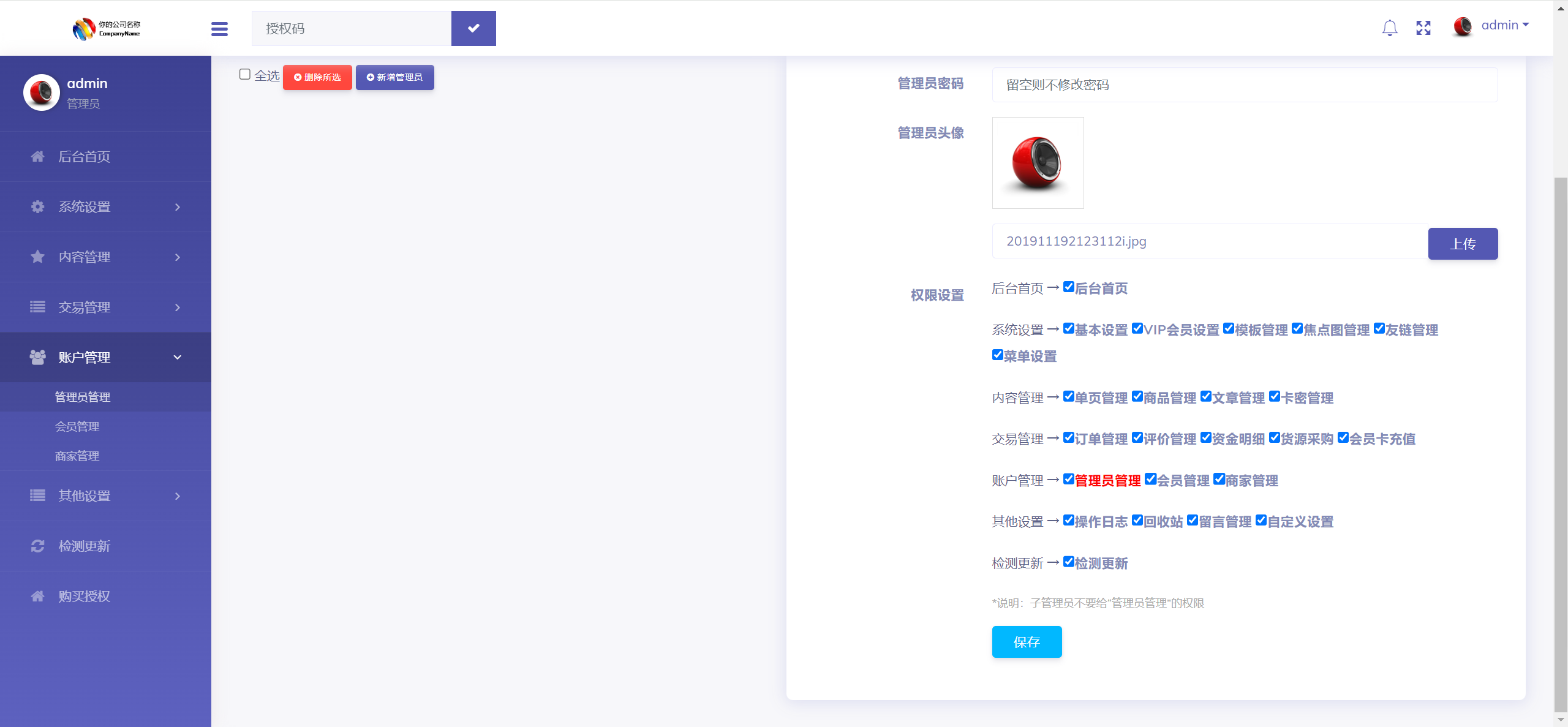Open 检测更新 in the sidebar
The width and height of the screenshot is (1568, 727).
pos(105,546)
